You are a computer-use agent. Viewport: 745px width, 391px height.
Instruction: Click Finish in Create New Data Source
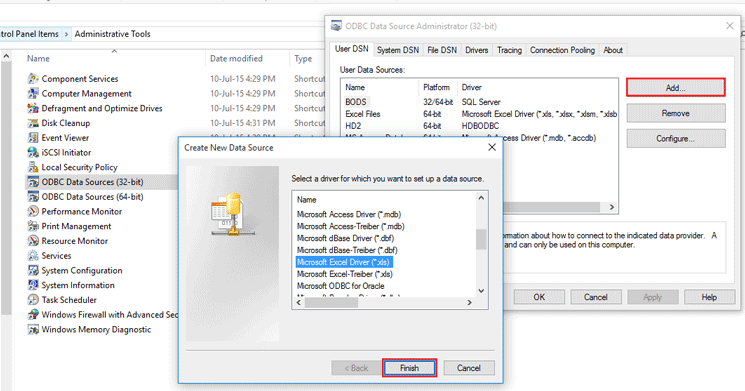click(409, 368)
